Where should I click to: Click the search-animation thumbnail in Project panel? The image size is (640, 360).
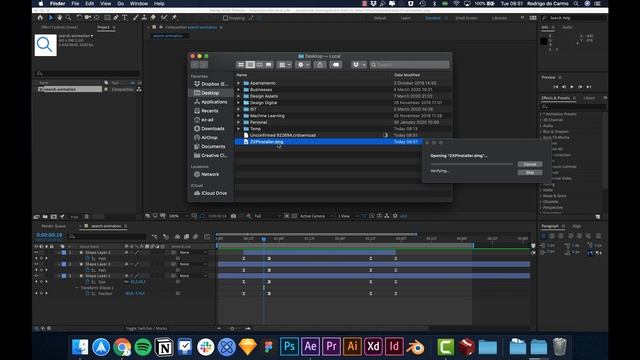point(46,45)
